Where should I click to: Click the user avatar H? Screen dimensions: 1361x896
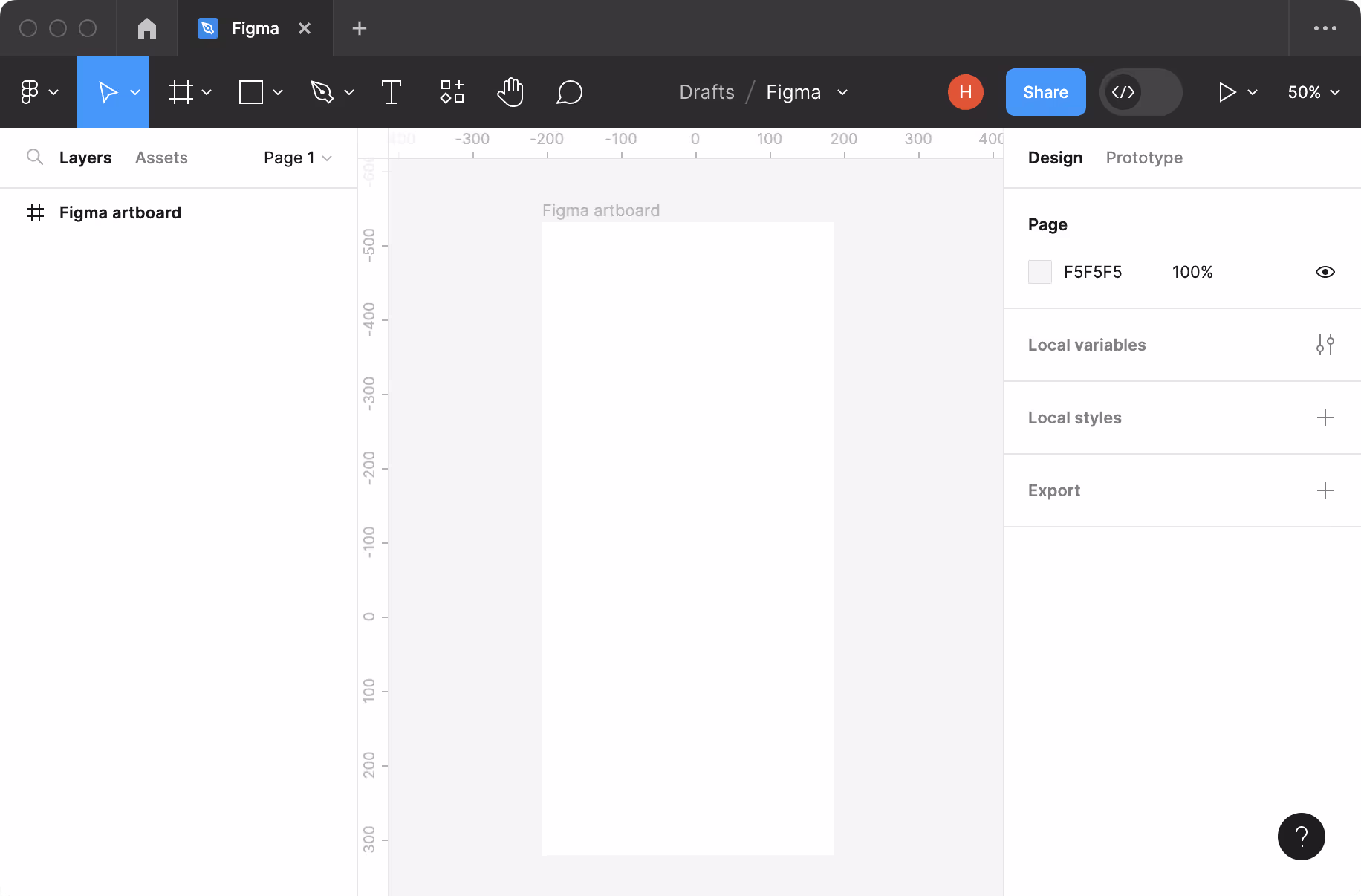click(966, 92)
